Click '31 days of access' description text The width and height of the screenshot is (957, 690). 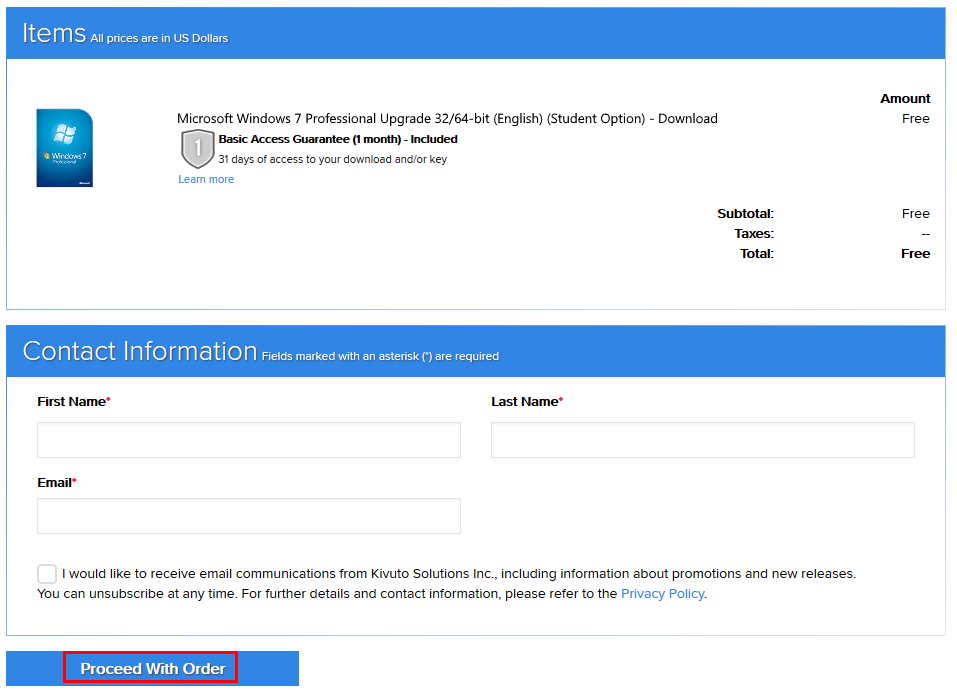pyautogui.click(x=333, y=159)
